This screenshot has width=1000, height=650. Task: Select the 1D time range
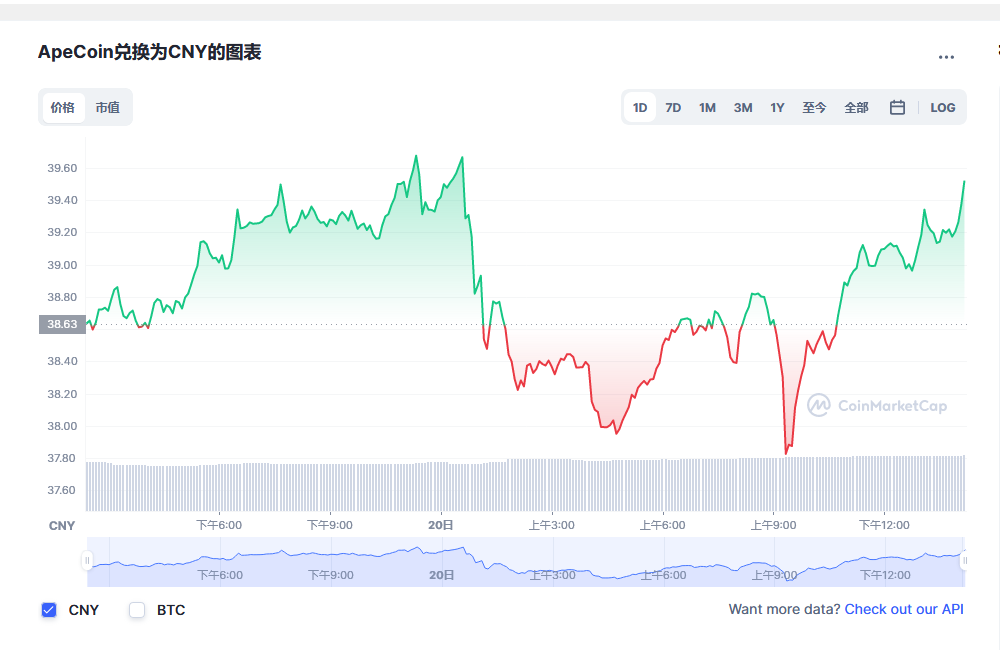[x=640, y=108]
